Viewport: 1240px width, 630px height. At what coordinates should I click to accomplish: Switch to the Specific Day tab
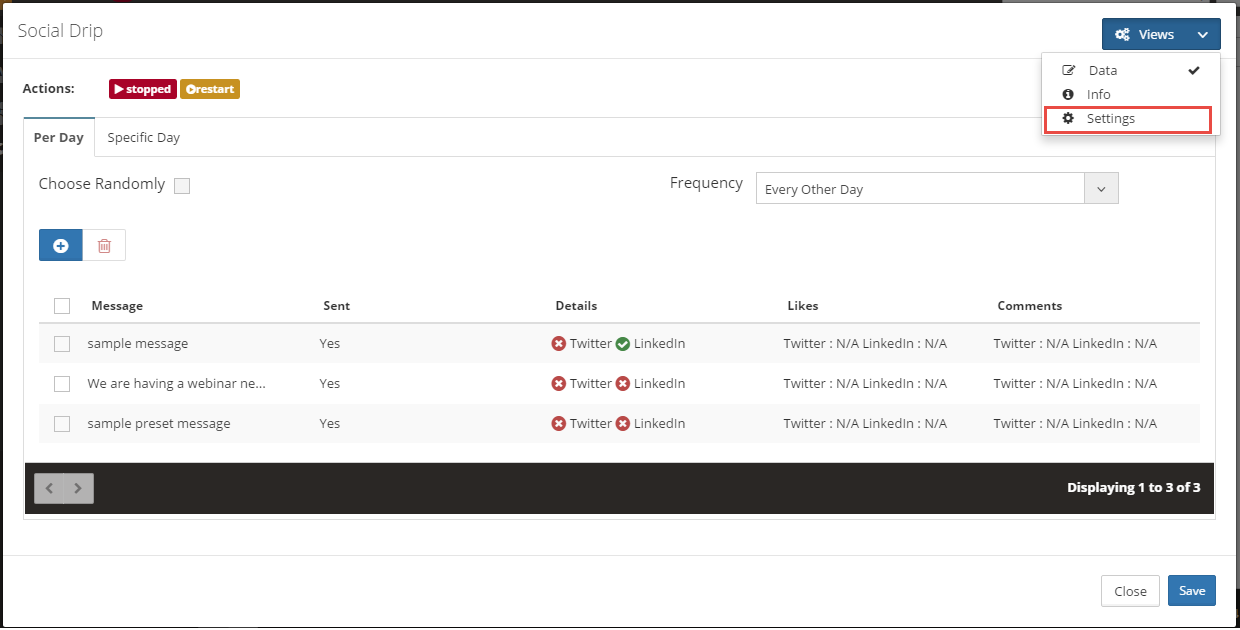pos(143,138)
